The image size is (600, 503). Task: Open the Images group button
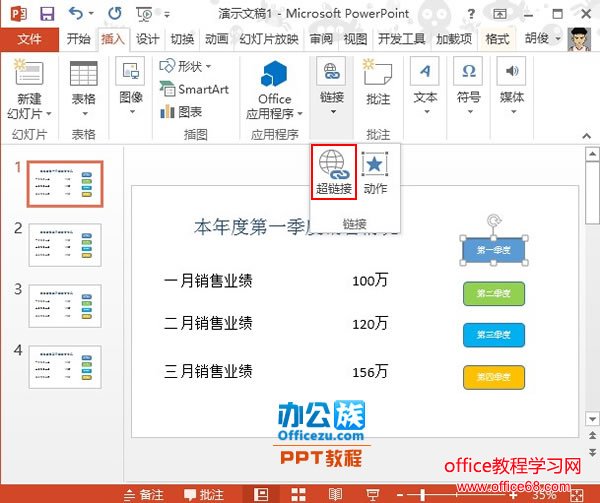point(131,86)
